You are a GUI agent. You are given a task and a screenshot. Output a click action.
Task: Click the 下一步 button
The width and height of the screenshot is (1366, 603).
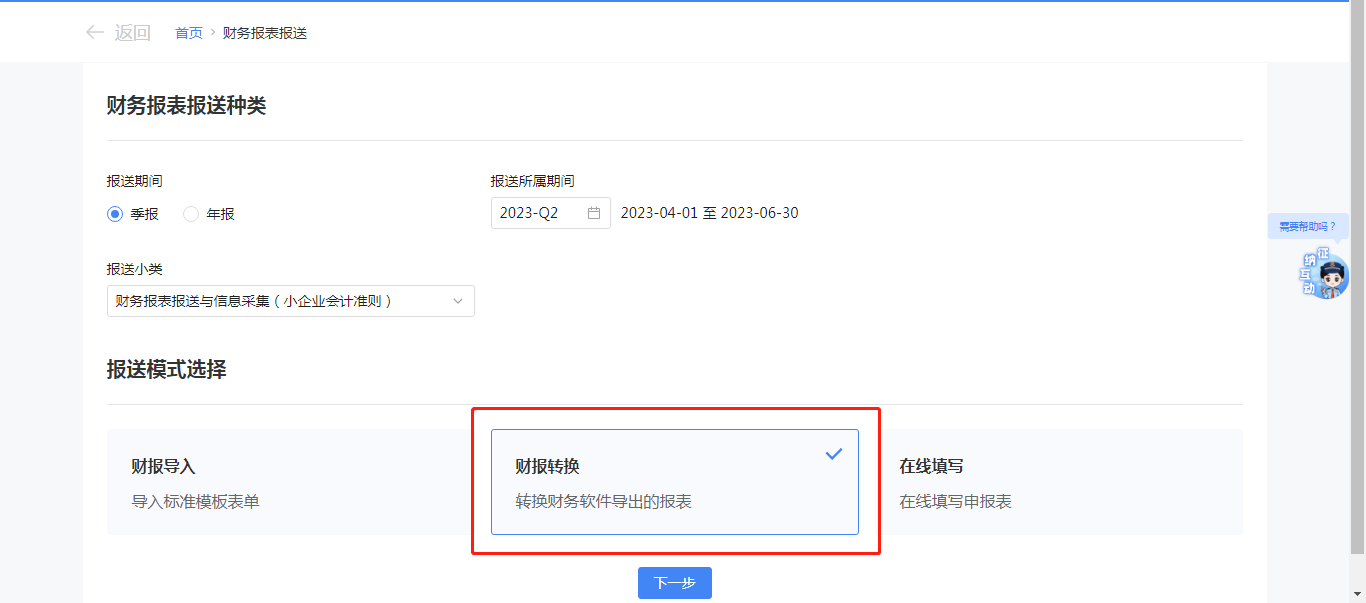click(x=674, y=583)
